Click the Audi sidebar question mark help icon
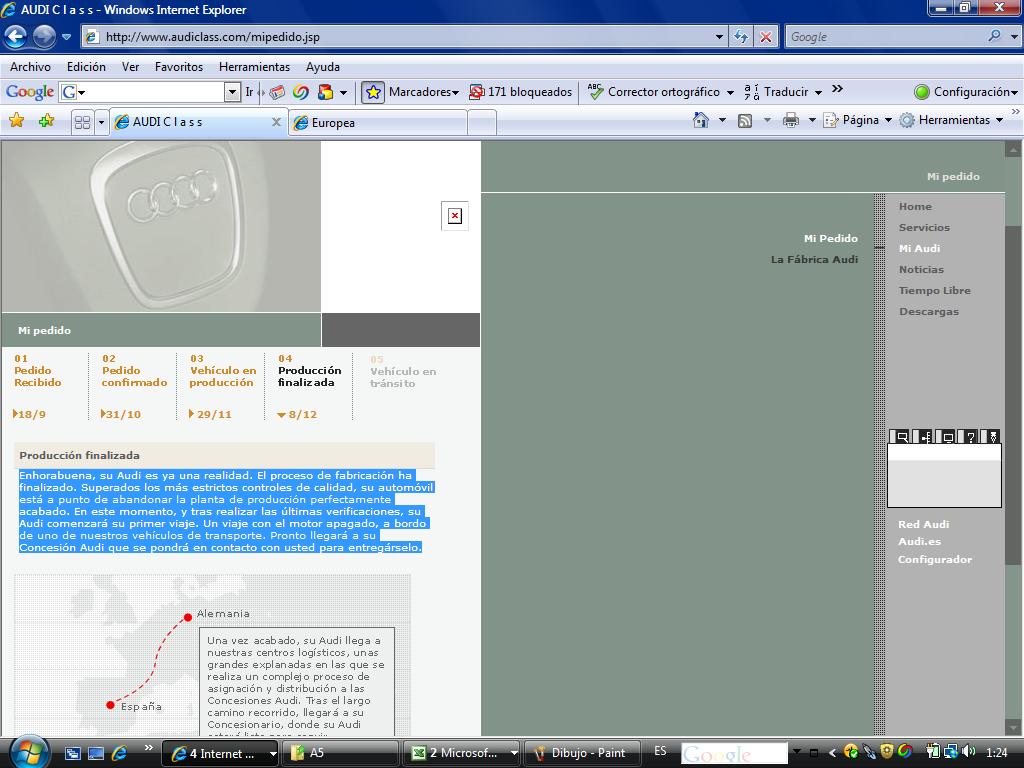Viewport: 1024px width, 768px height. point(970,437)
